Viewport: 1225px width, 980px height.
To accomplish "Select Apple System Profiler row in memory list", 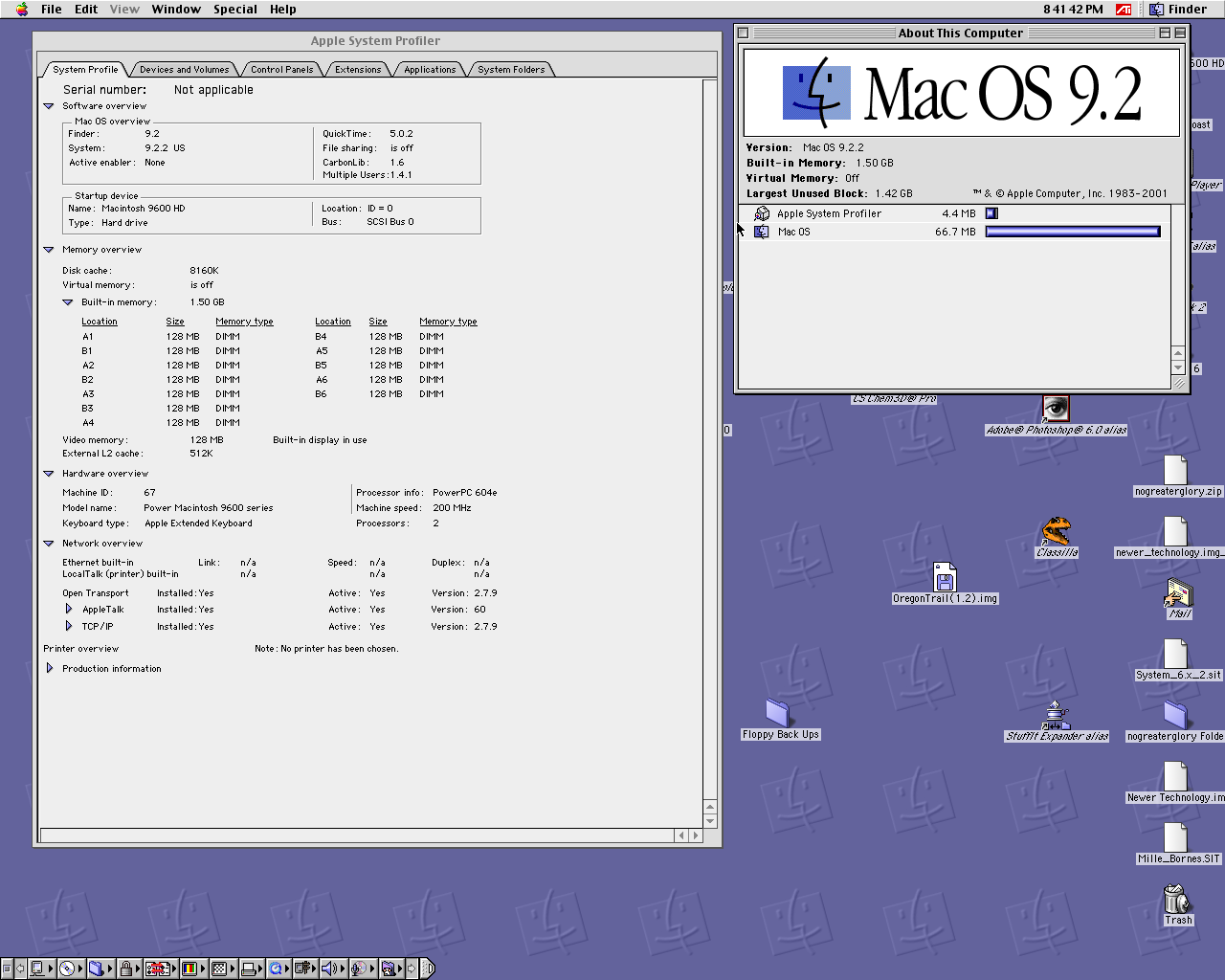I will click(x=954, y=213).
